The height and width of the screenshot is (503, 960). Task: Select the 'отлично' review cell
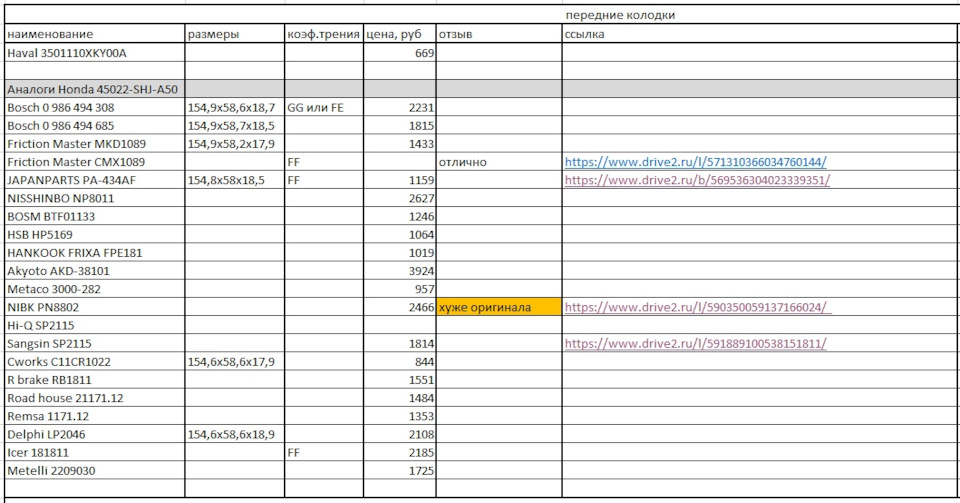tap(499, 162)
